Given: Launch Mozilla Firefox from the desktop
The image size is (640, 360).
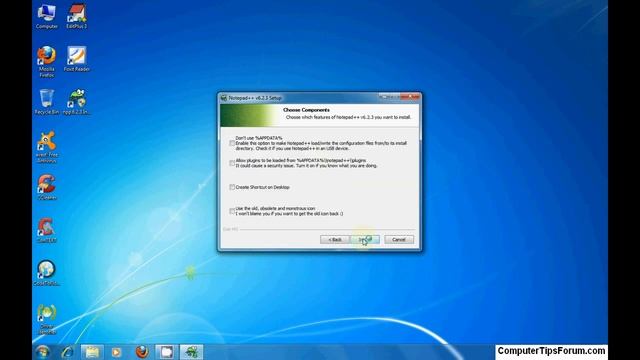Looking at the screenshot, I should 47,61.
